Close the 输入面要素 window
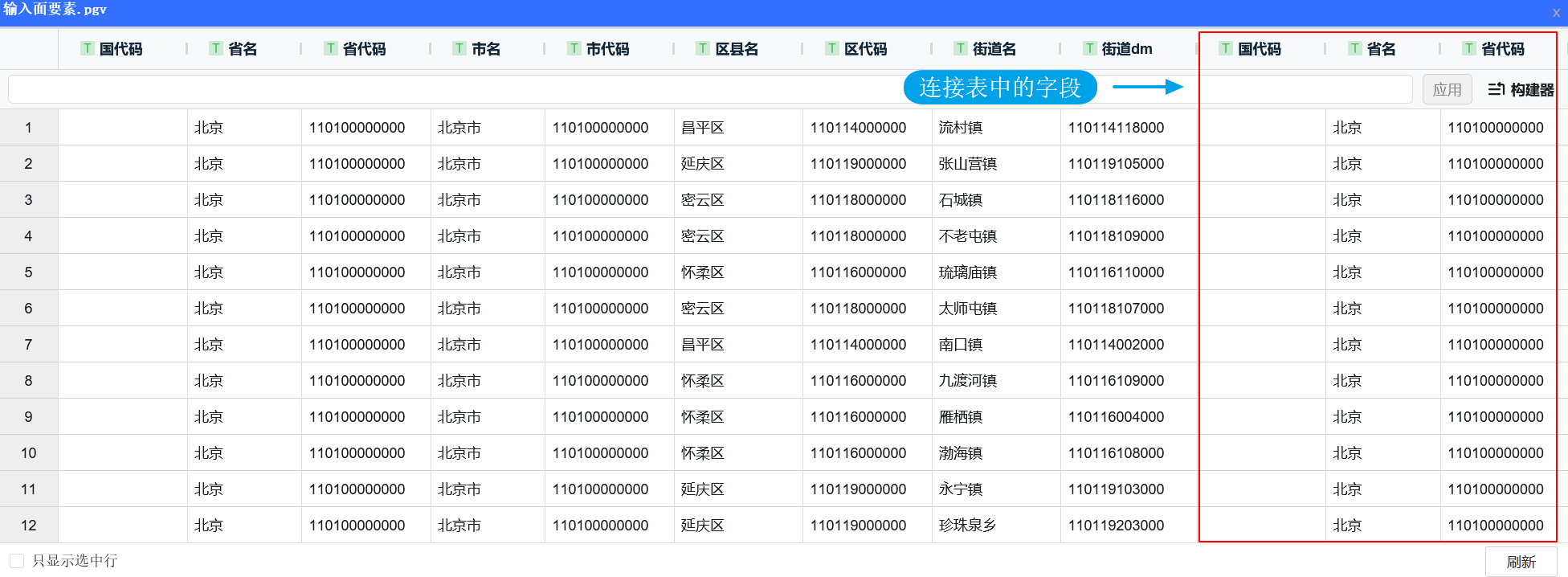Image resolution: width=1568 pixels, height=577 pixels. (1555, 12)
